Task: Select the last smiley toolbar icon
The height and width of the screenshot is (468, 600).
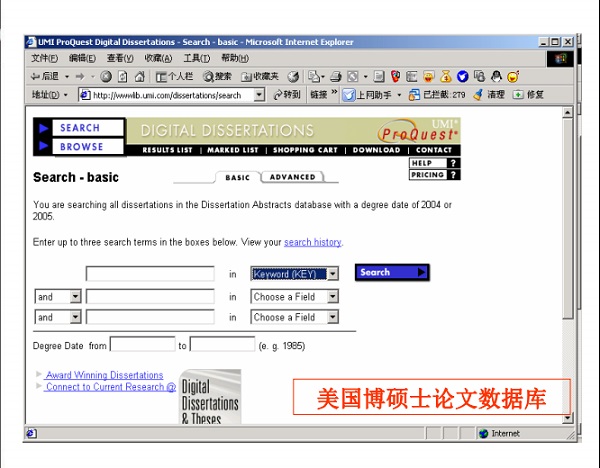Action: coord(513,77)
